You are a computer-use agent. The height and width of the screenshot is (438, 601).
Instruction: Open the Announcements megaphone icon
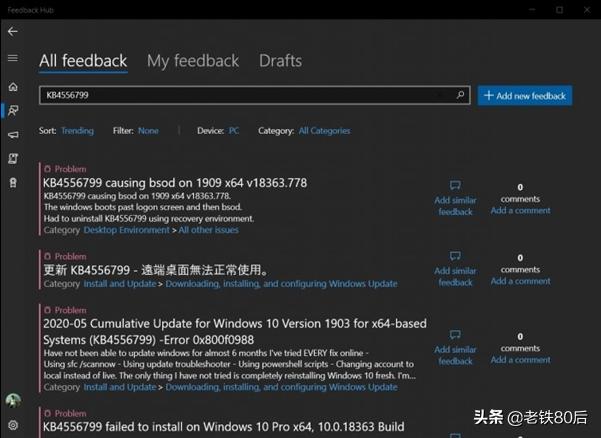coord(13,135)
